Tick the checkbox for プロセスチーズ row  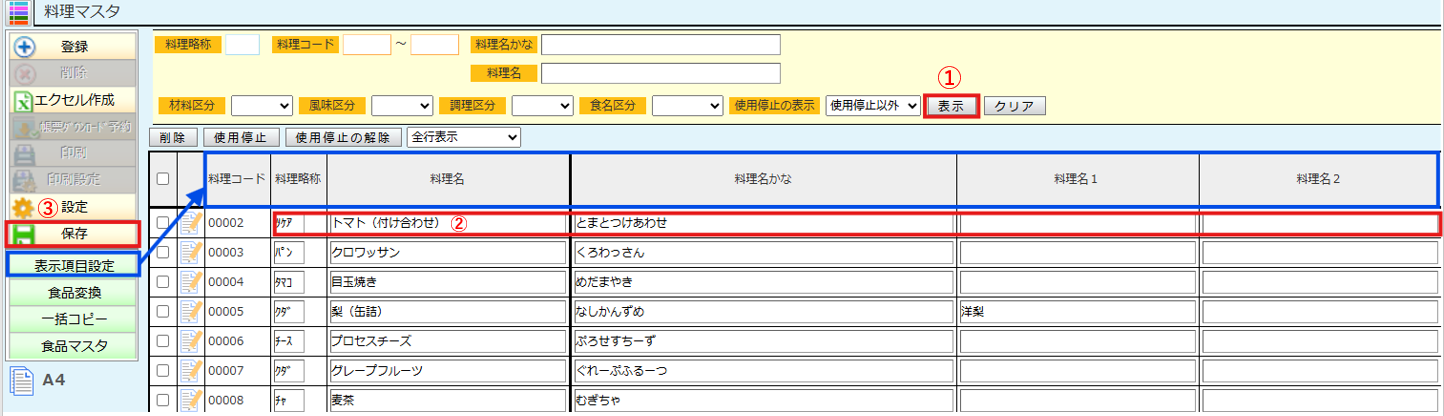pyautogui.click(x=163, y=340)
